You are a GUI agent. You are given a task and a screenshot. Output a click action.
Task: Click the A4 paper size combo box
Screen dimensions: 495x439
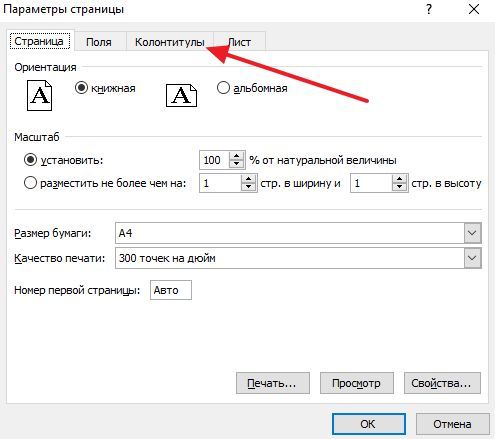[298, 233]
